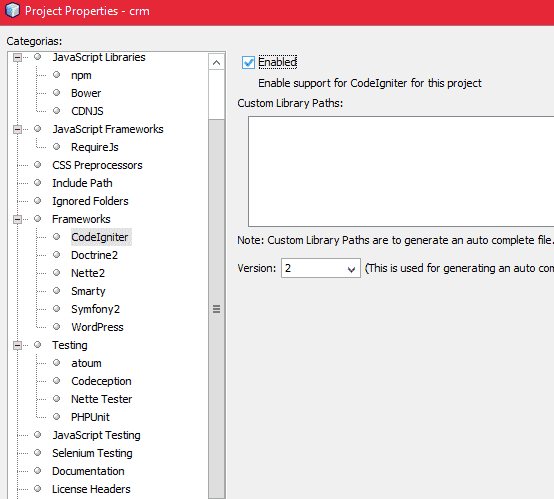Select the Symfony2 category
Viewport: 554px width, 499px height.
pos(95,309)
